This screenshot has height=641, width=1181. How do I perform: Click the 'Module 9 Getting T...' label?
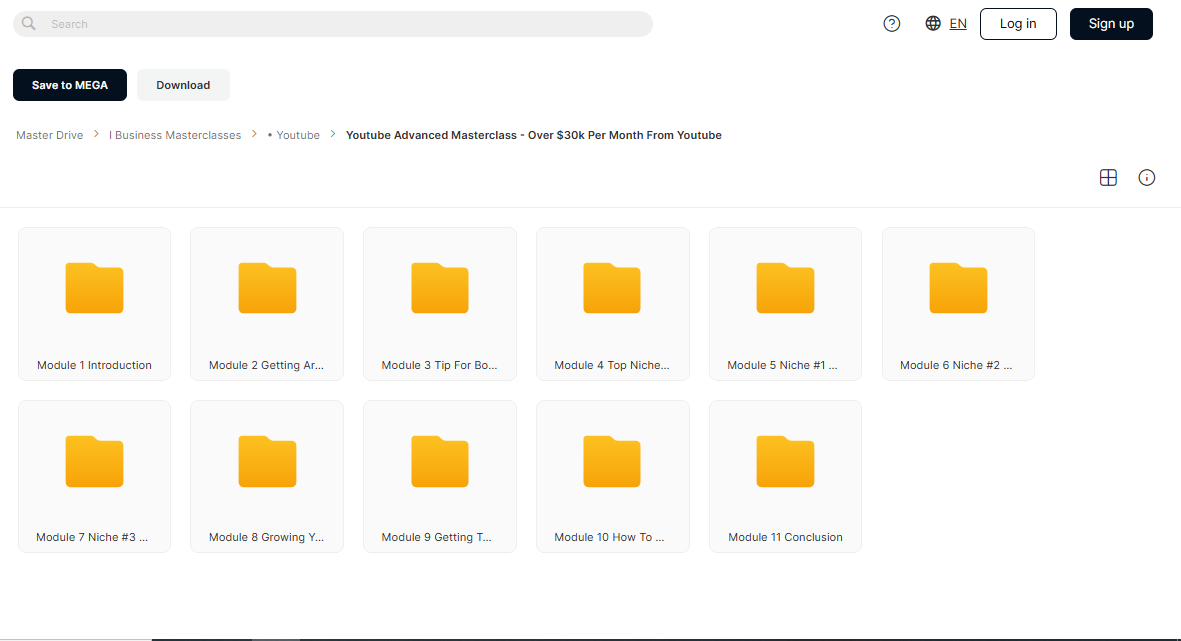(x=436, y=538)
